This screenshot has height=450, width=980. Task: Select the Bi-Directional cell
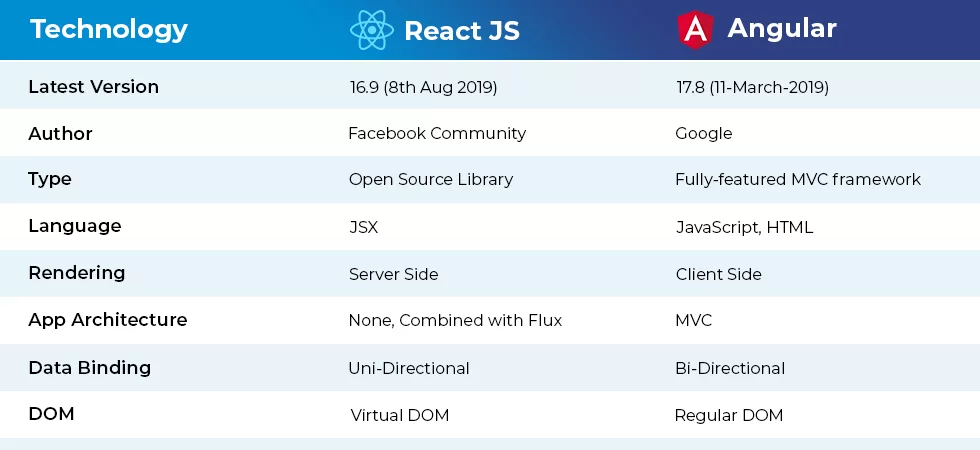731,368
